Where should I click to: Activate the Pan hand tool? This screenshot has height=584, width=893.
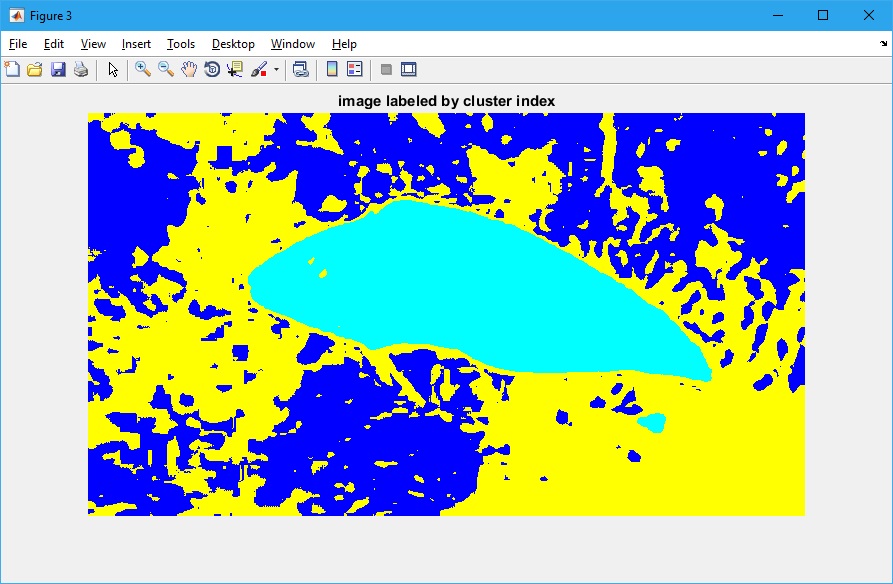tap(189, 69)
